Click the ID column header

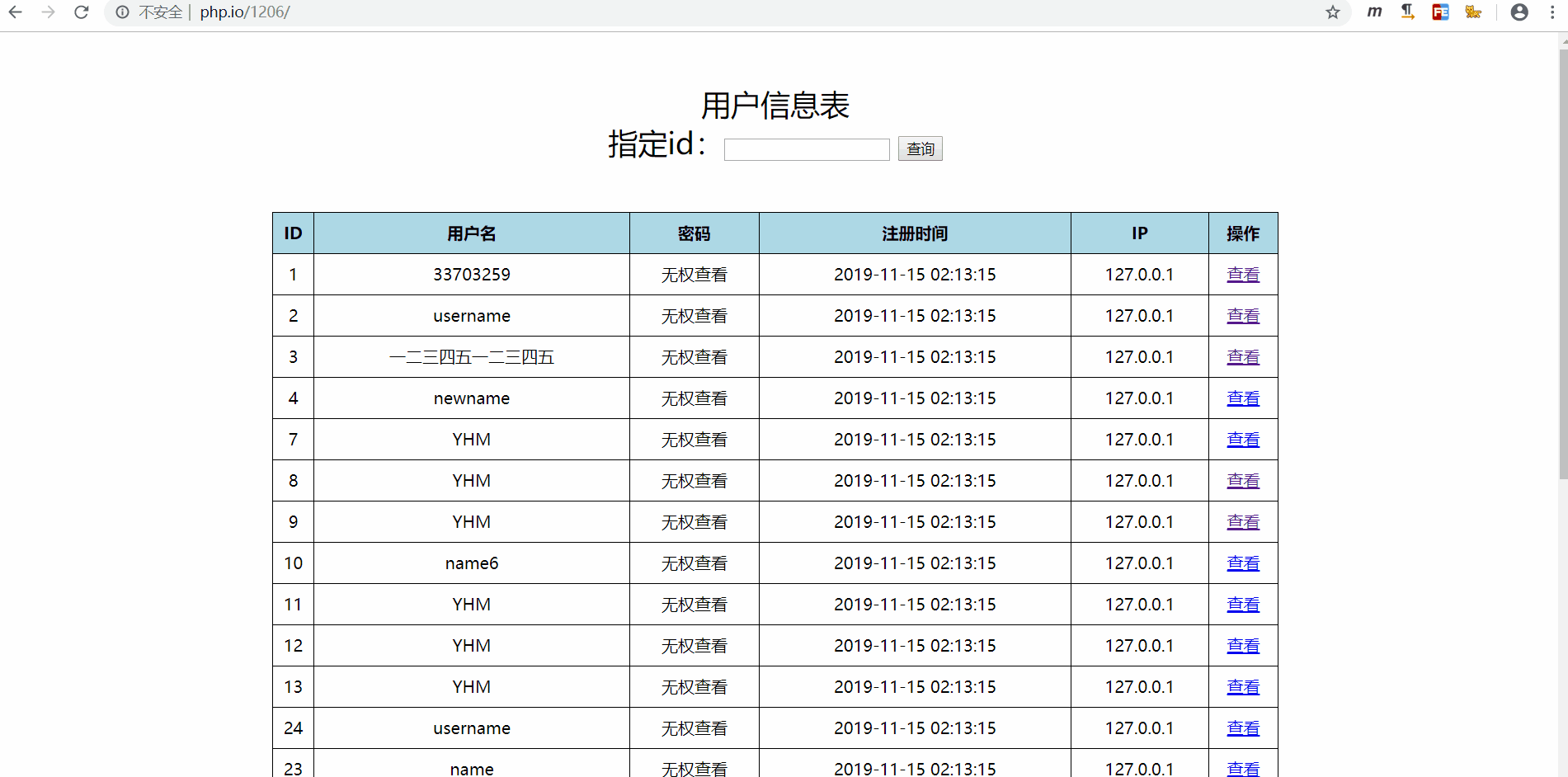point(293,233)
